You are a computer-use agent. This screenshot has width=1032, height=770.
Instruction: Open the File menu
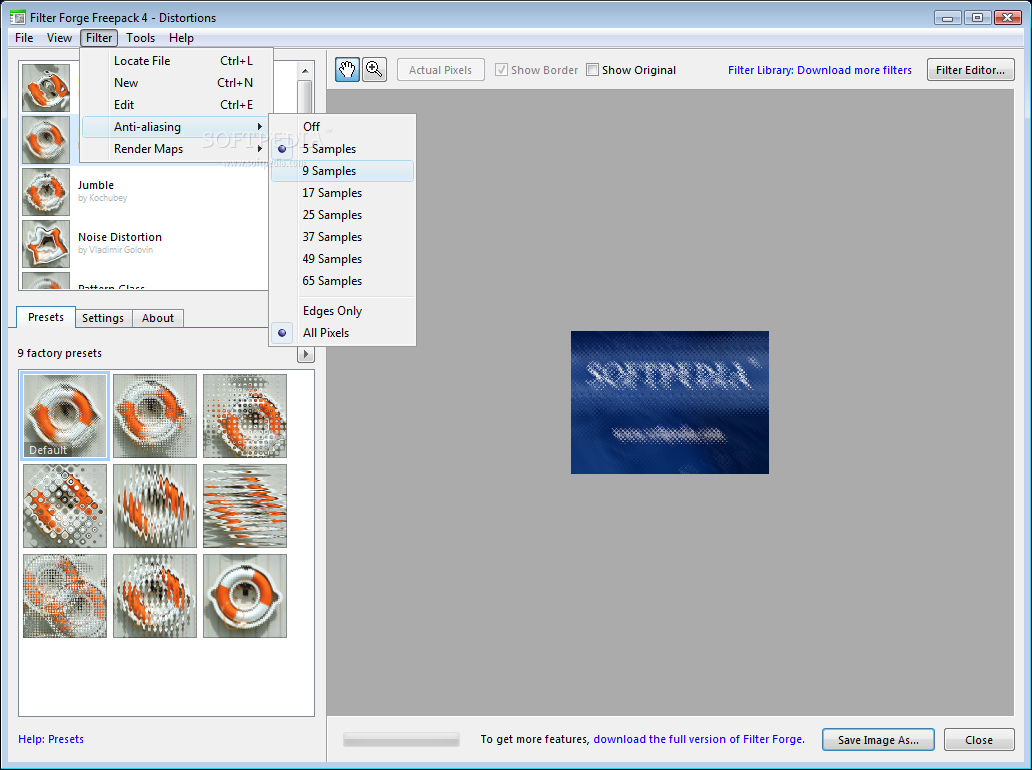pos(24,38)
